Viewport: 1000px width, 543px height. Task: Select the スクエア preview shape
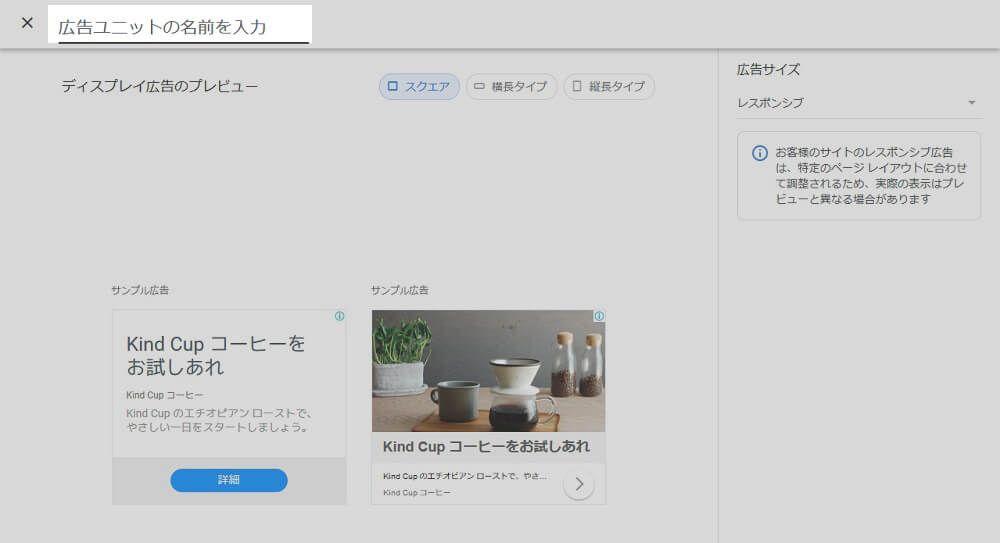coord(419,87)
